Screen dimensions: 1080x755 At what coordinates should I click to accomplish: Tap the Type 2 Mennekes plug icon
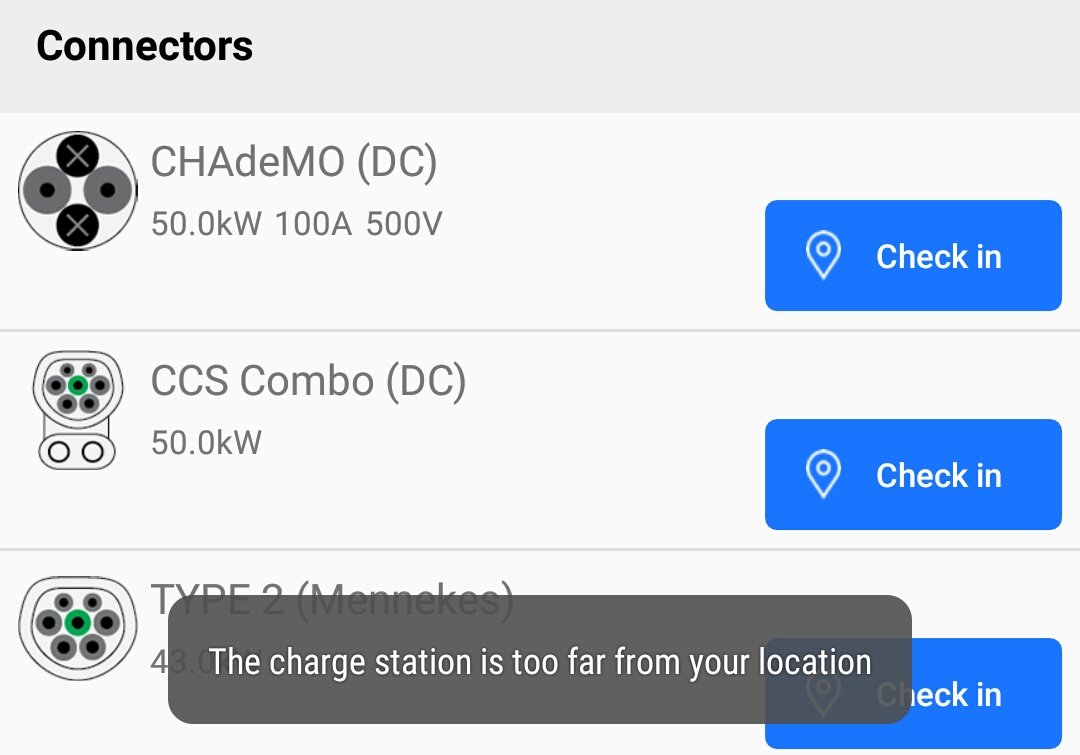pyautogui.click(x=77, y=627)
